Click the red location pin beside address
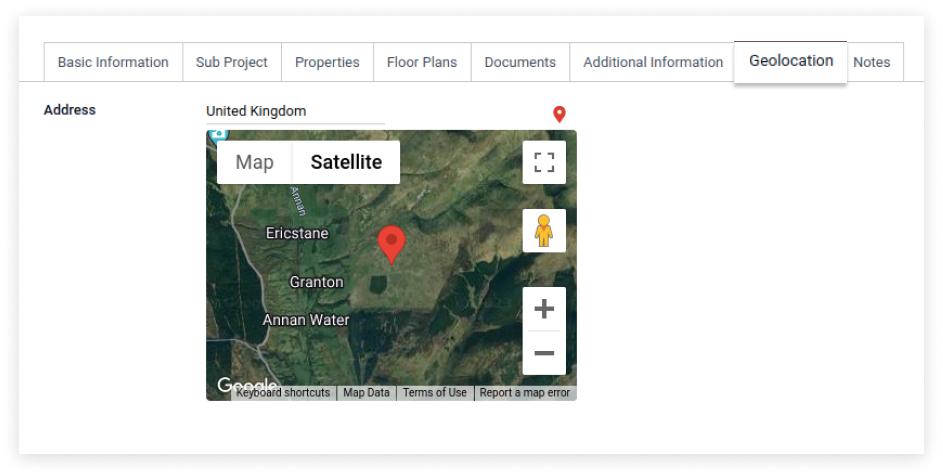The width and height of the screenshot is (943, 476). click(559, 115)
